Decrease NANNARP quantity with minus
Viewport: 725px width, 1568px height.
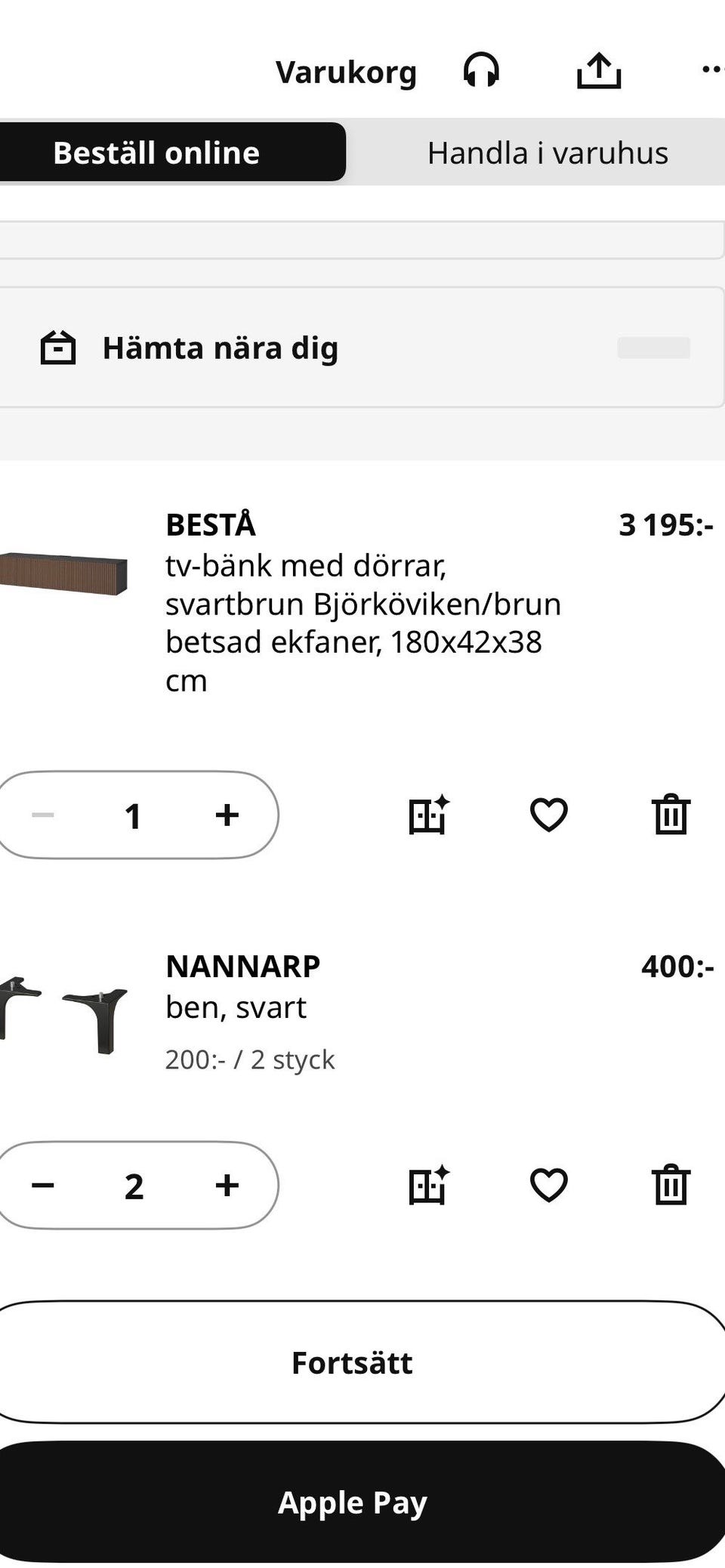point(43,1185)
